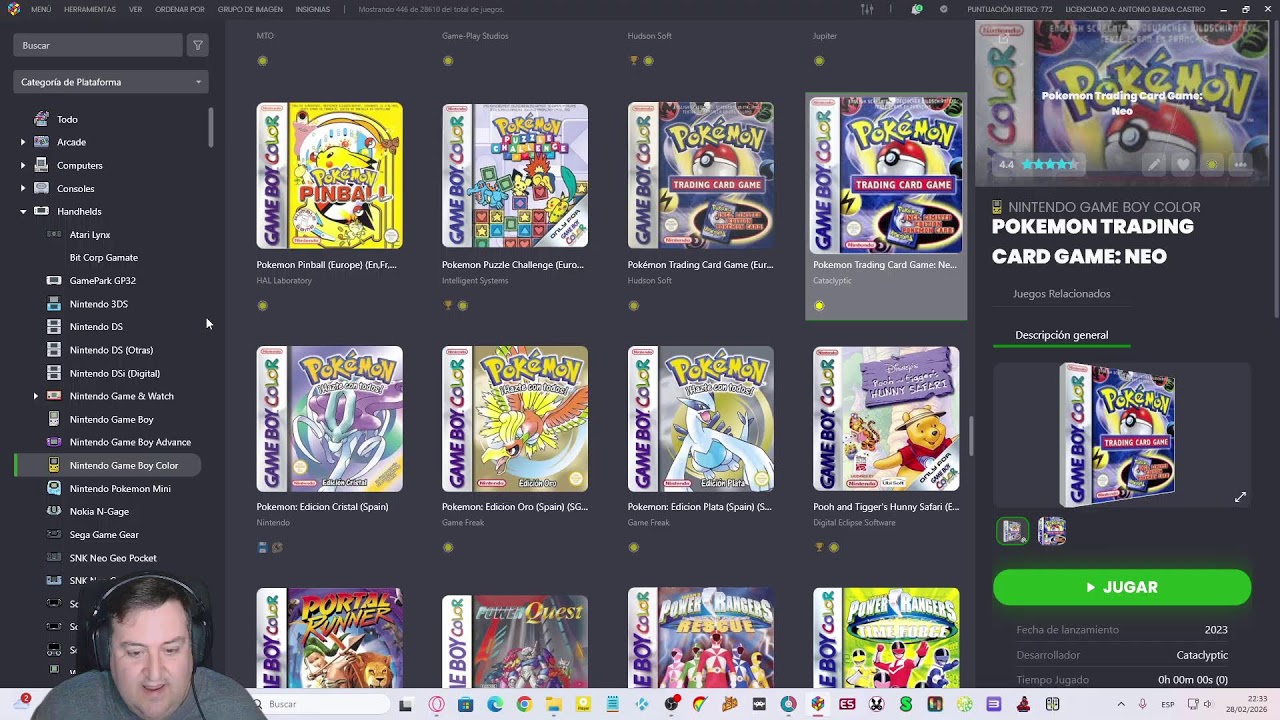Screen dimensions: 1280x720
Task: Expand the Consoles category
Action: click(x=23, y=188)
